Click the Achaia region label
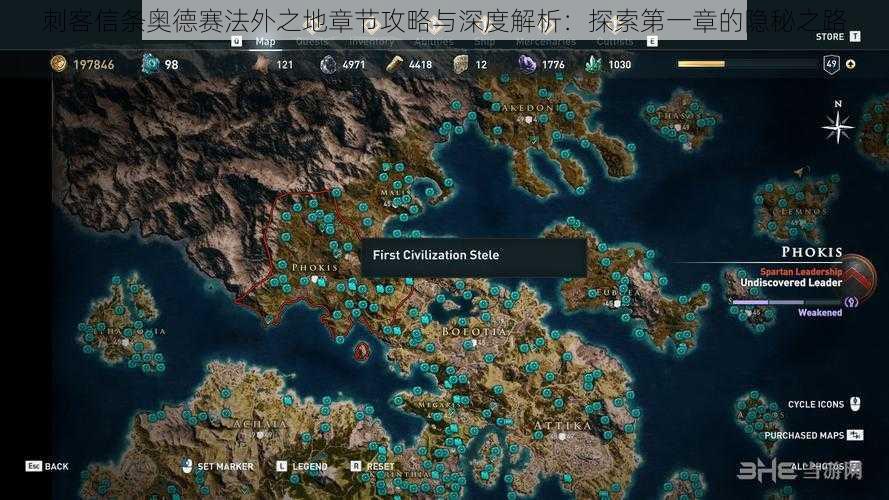 coord(260,424)
